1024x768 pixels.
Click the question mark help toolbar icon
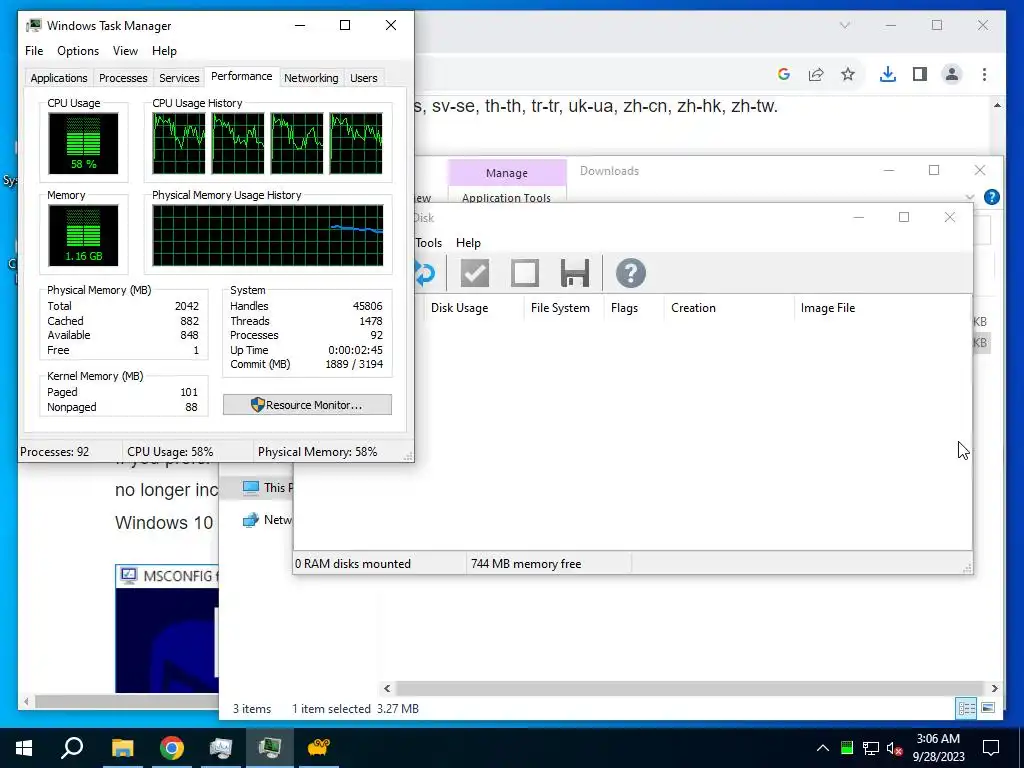pos(631,273)
